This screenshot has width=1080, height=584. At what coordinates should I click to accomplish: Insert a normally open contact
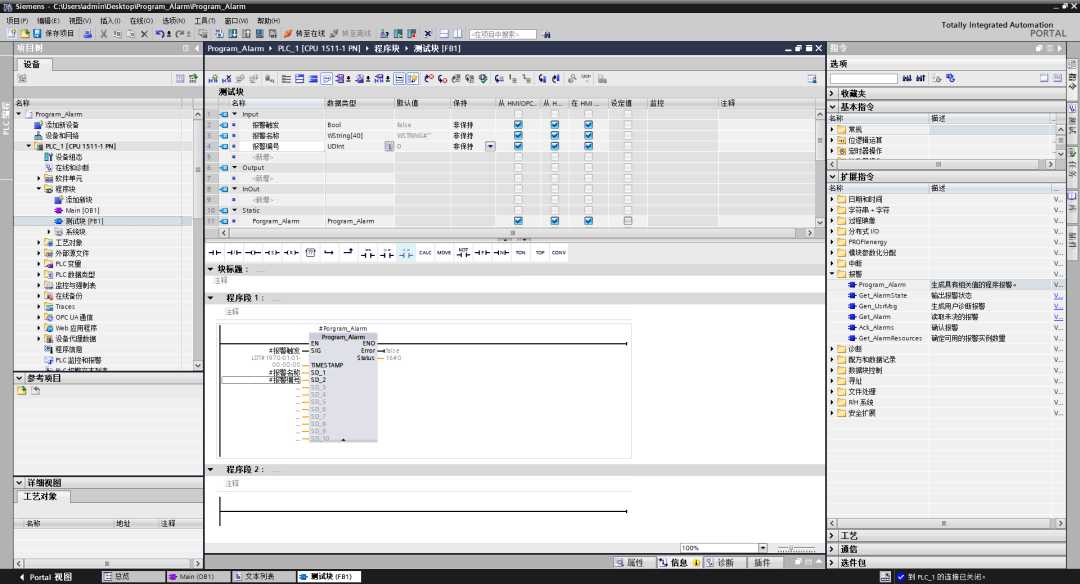tap(215, 253)
